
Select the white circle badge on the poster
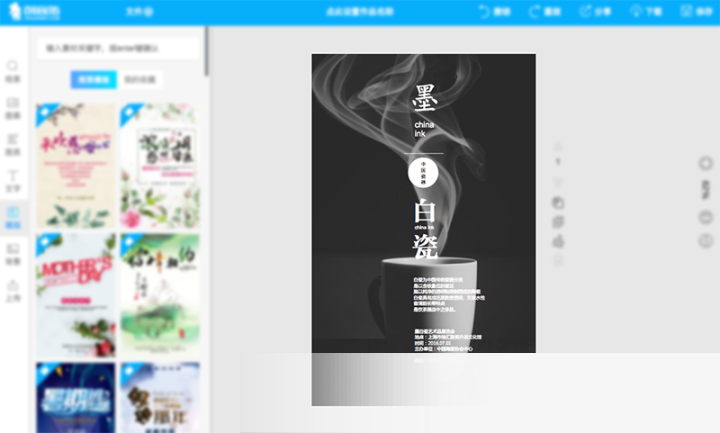click(x=423, y=173)
